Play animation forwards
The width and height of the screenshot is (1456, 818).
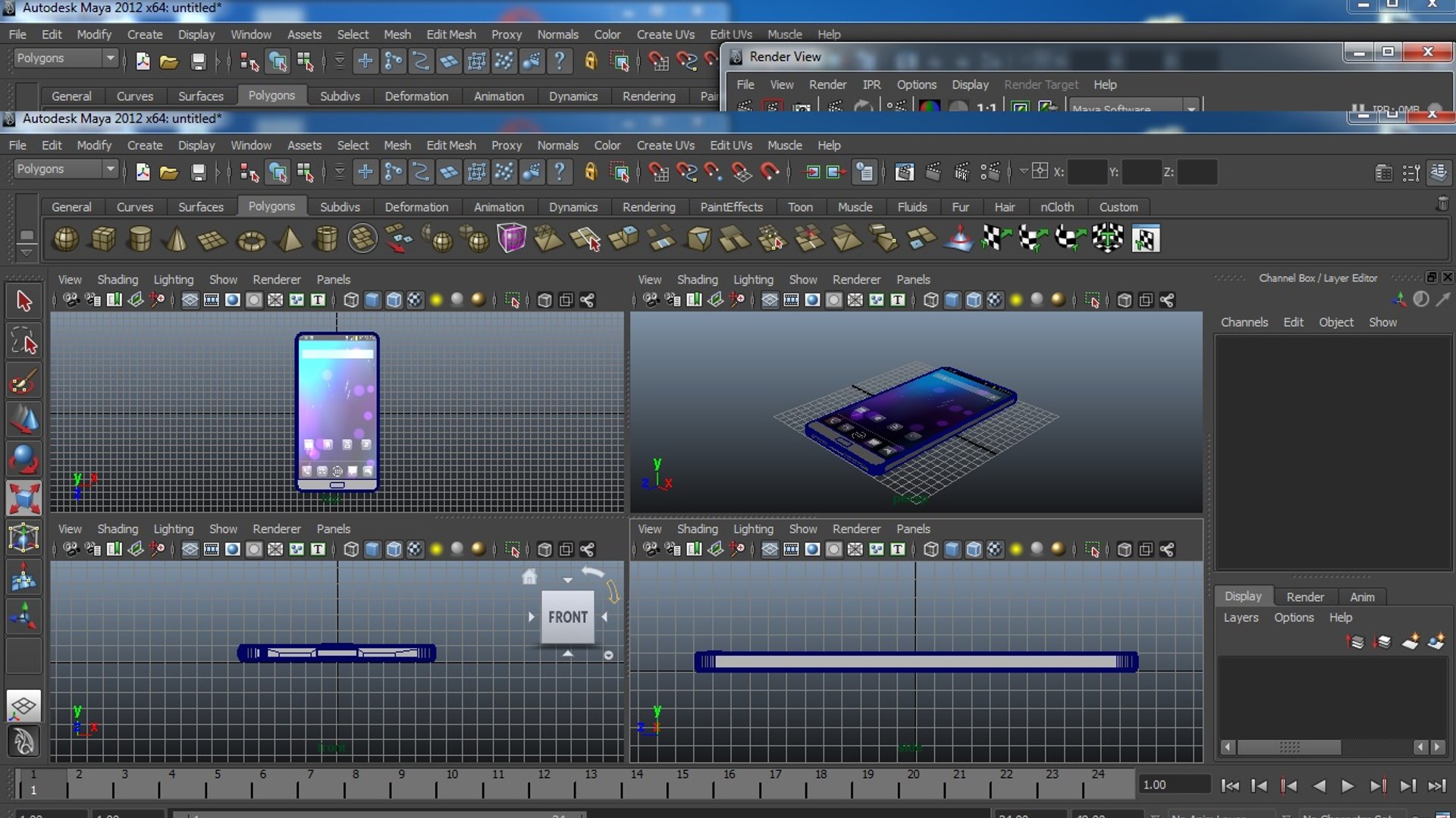tap(1348, 786)
